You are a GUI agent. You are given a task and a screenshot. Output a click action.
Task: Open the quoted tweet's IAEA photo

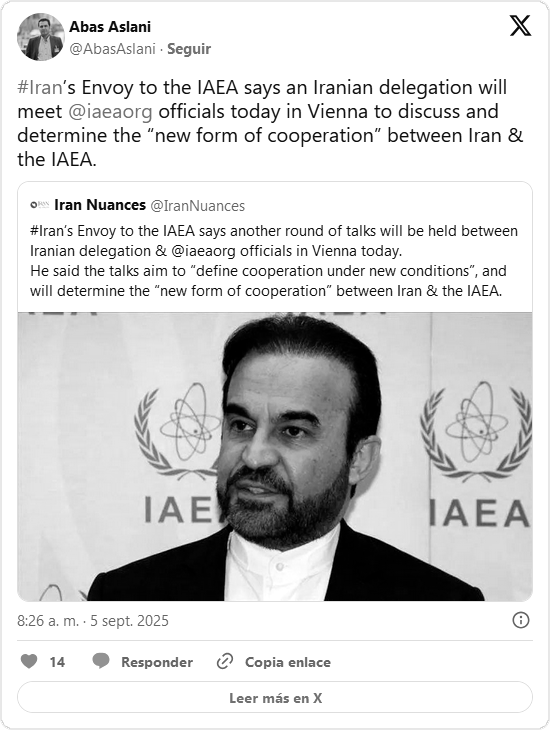click(x=275, y=457)
